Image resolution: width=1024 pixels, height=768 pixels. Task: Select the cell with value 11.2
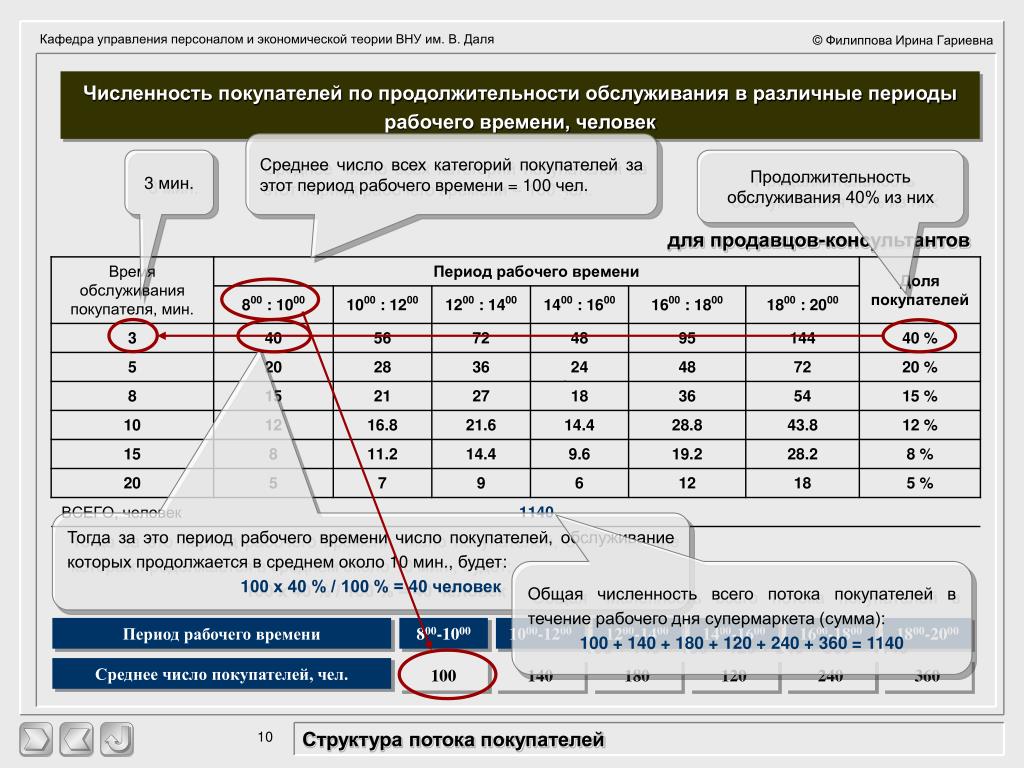382,455
